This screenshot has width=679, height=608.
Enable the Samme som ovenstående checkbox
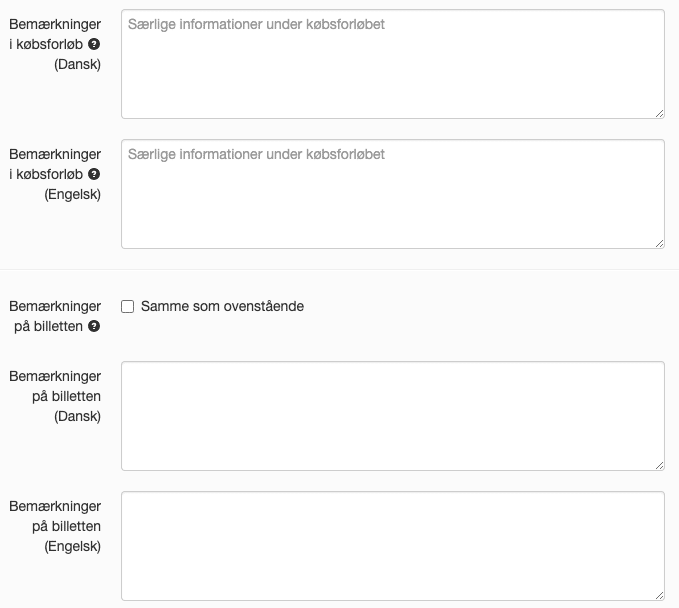[127, 307]
